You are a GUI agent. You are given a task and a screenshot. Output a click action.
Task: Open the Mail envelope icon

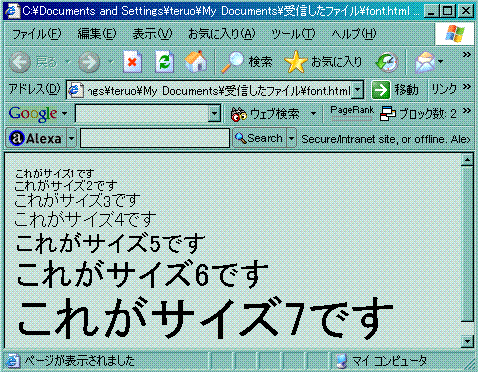click(424, 62)
